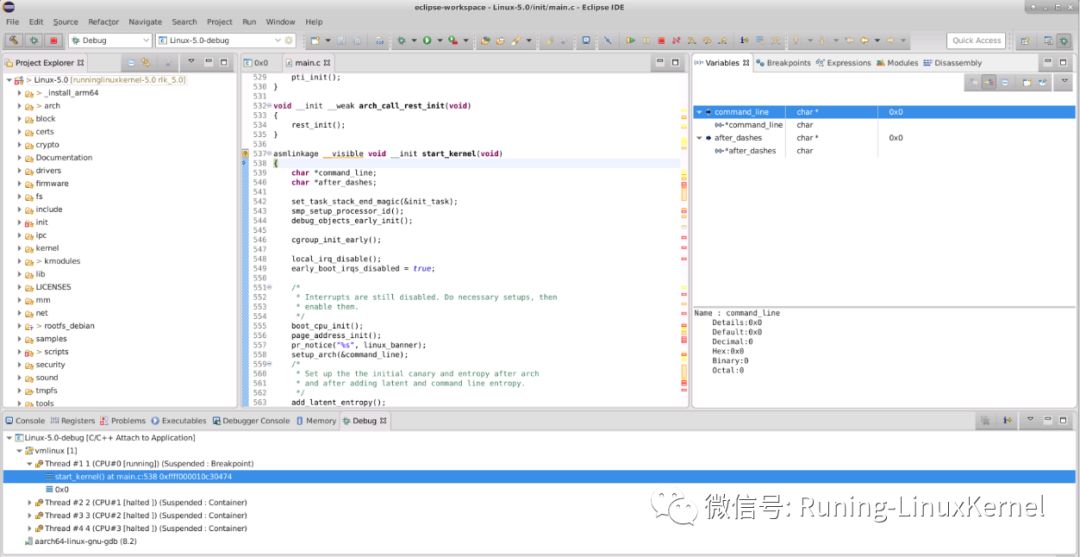Screen dimensions: 1080x557
Task: Switch to the Breakpoints tab
Action: 784,63
